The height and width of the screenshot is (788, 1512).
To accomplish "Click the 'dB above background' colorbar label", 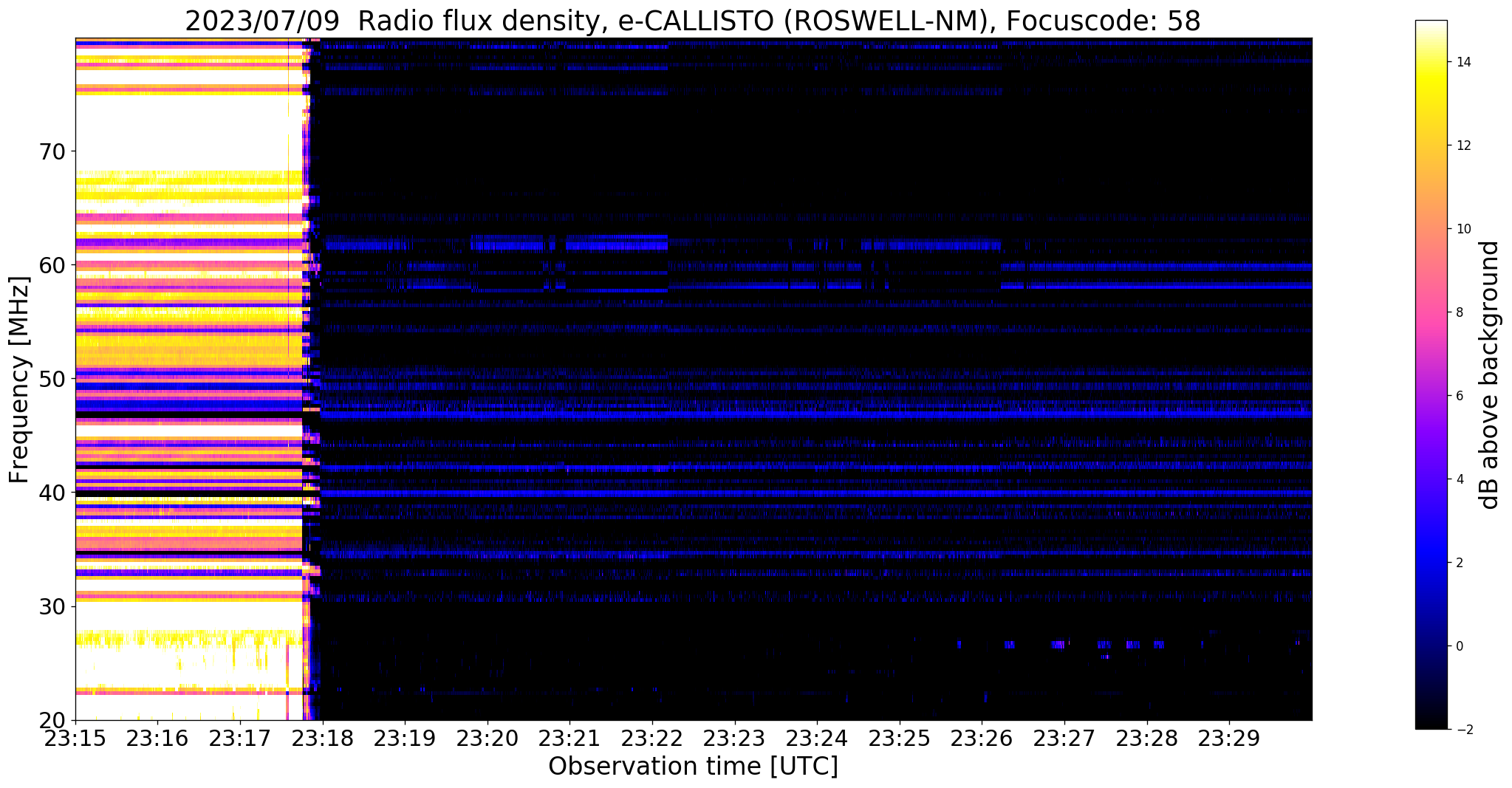I will click(1491, 374).
